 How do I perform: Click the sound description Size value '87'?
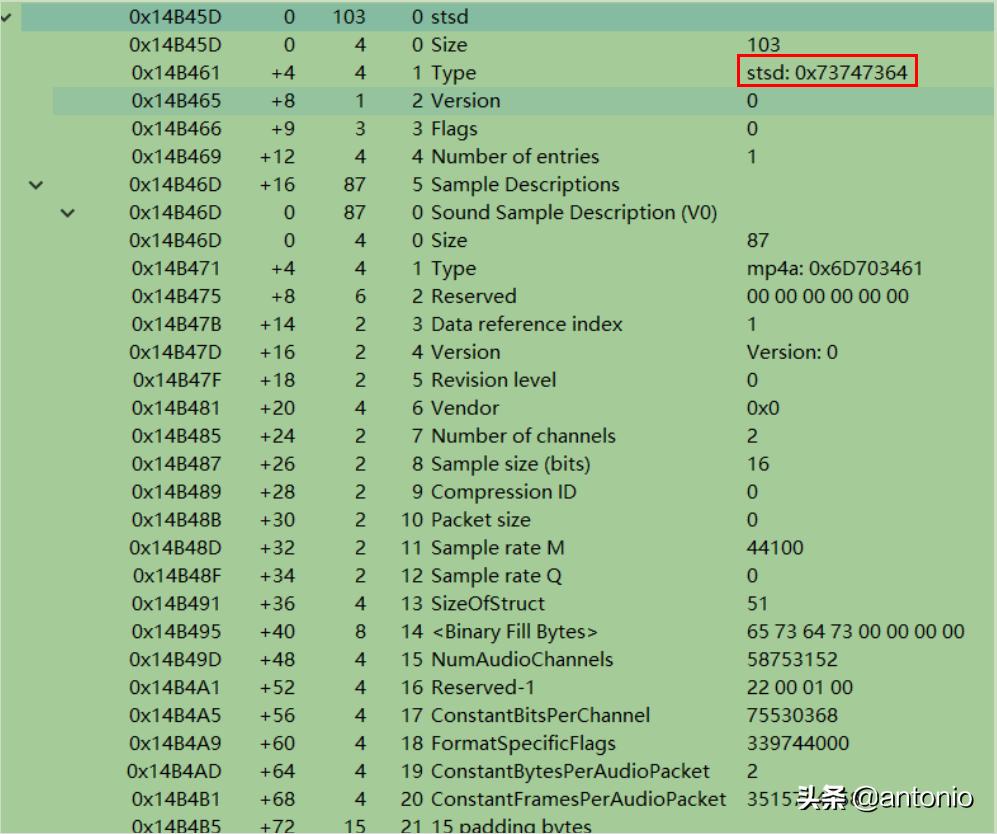tap(757, 240)
